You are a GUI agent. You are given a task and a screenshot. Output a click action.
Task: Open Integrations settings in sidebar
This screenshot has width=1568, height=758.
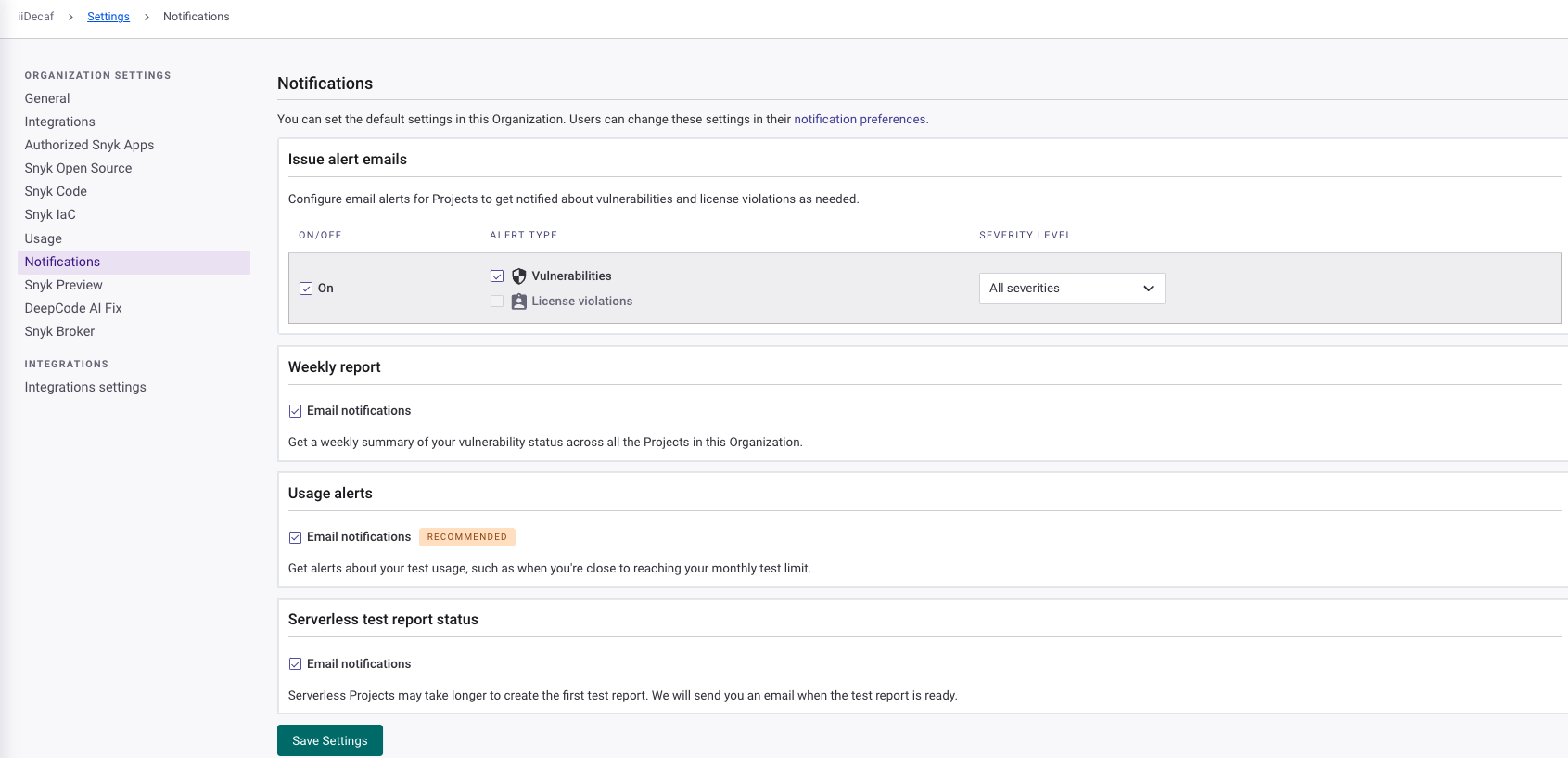pos(85,387)
